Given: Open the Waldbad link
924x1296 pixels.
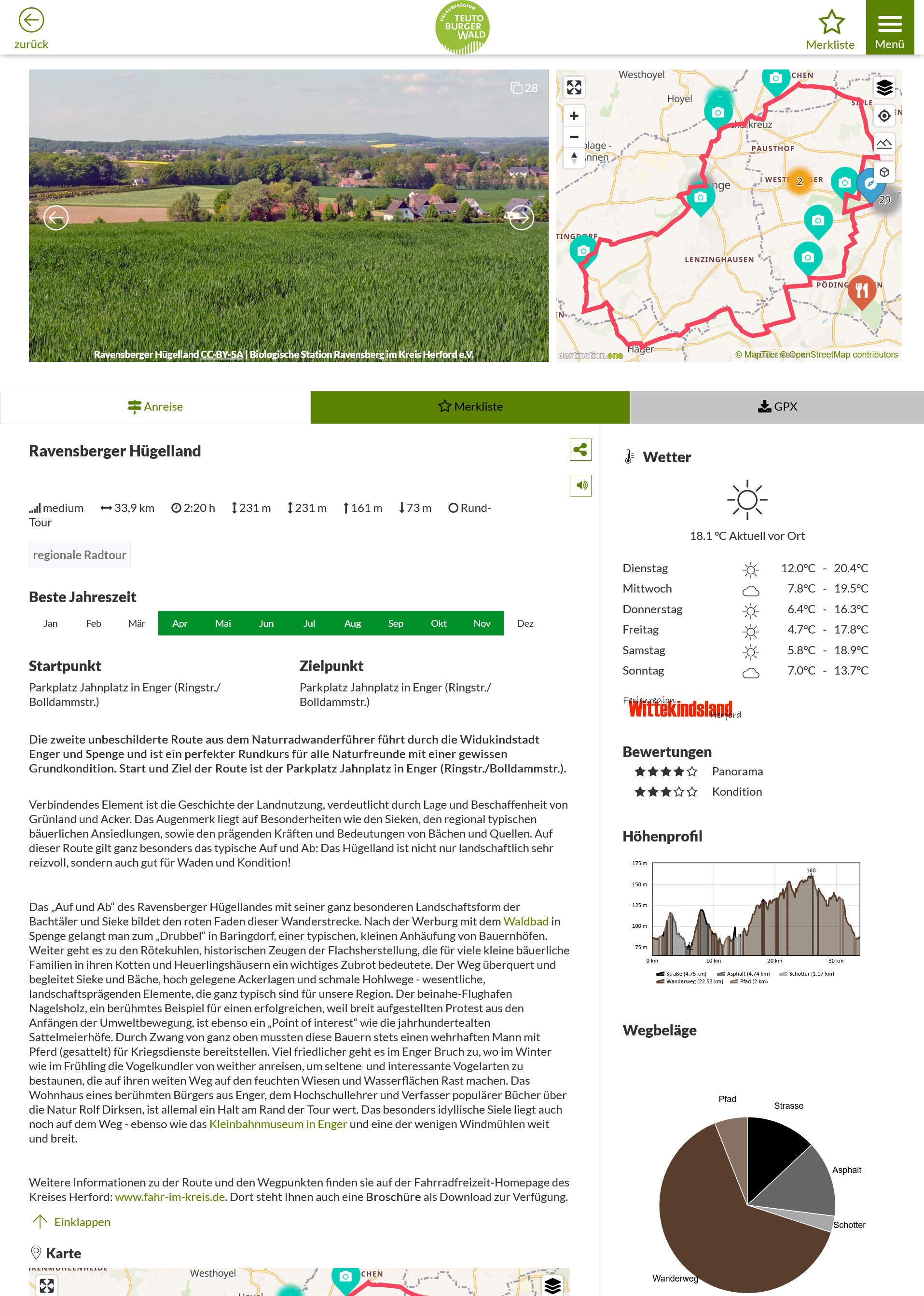Looking at the screenshot, I should tap(526, 921).
